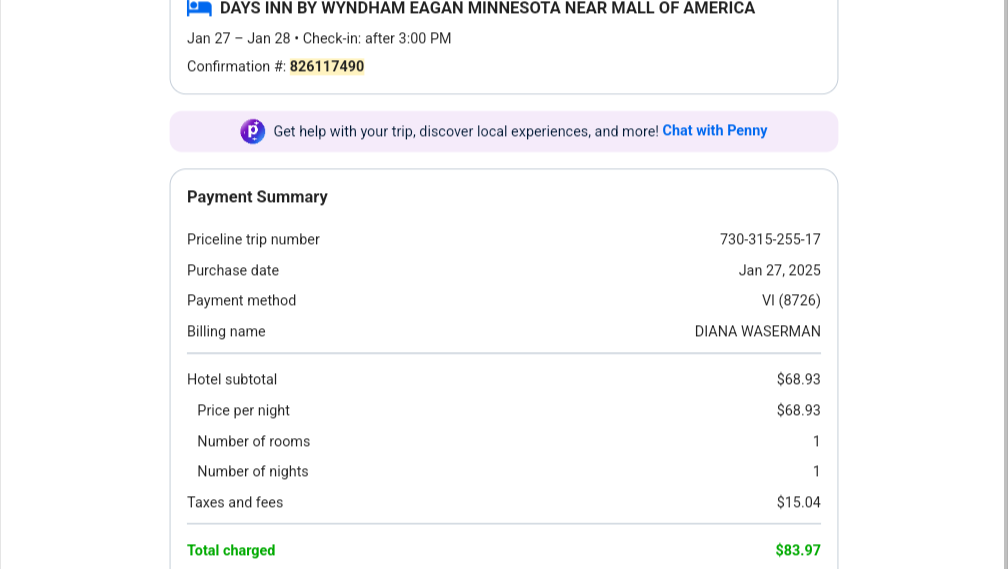Image resolution: width=1008 pixels, height=569 pixels.
Task: Click the billing name DIANA WASERMAN
Action: pos(757,331)
